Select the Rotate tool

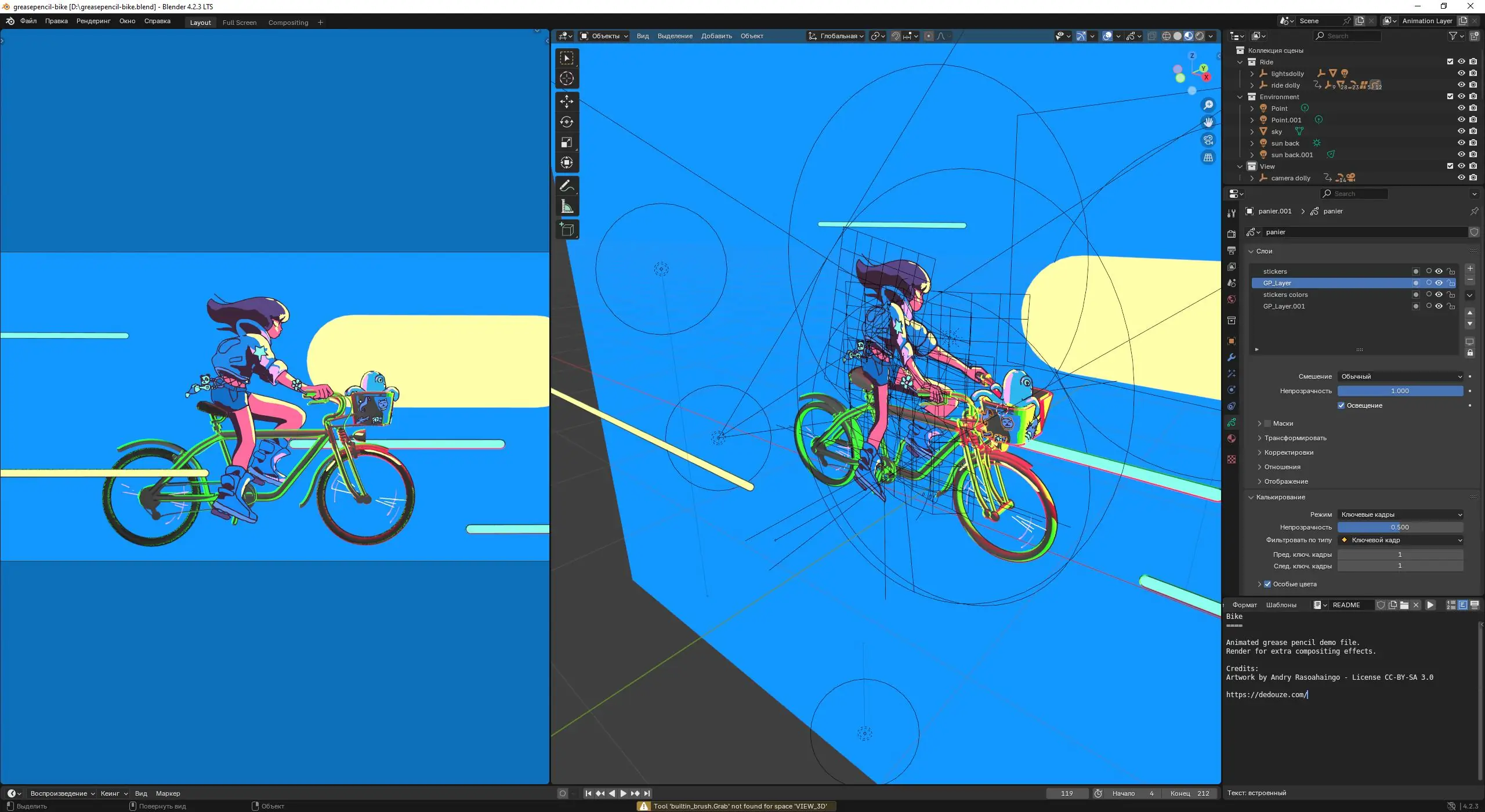[567, 122]
